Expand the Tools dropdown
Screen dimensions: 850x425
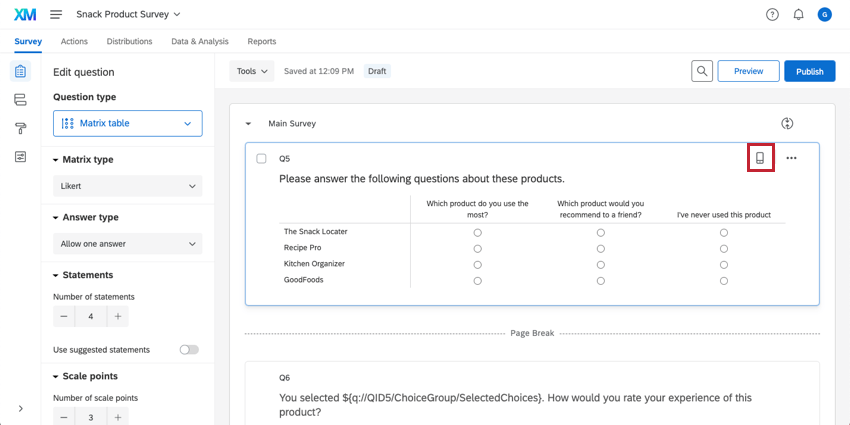252,71
